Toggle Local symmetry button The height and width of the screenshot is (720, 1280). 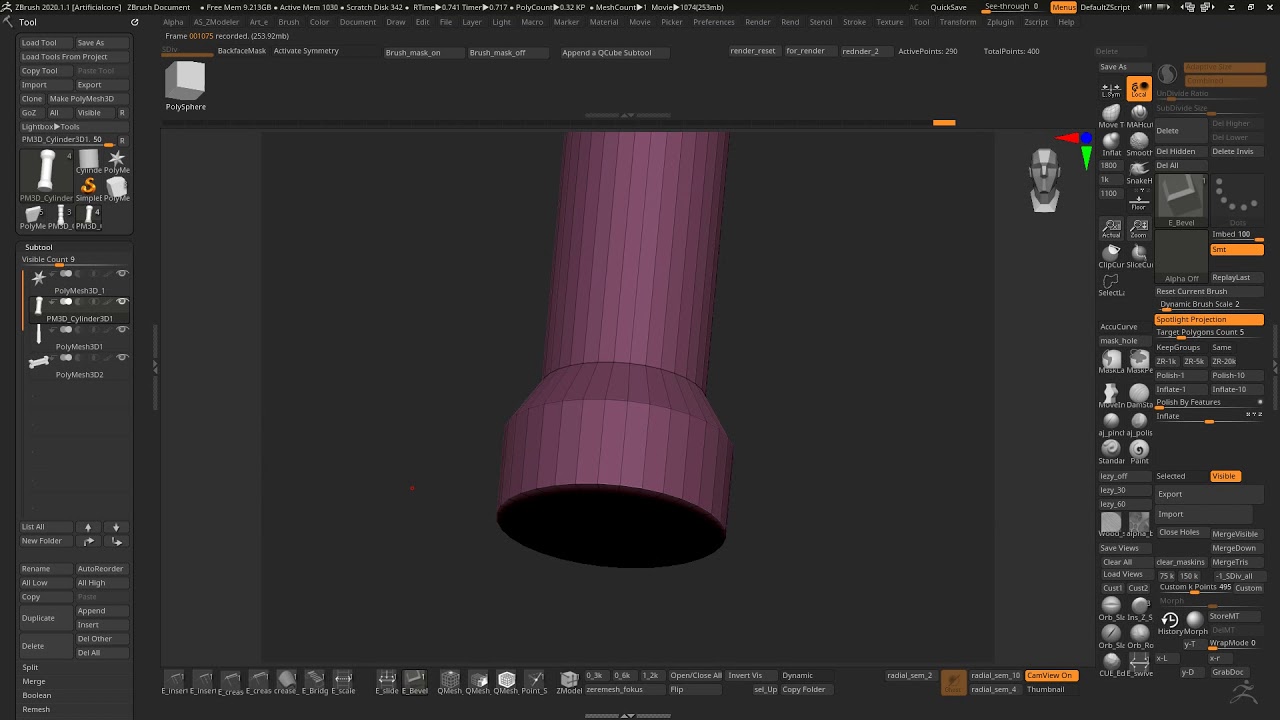pos(1139,89)
